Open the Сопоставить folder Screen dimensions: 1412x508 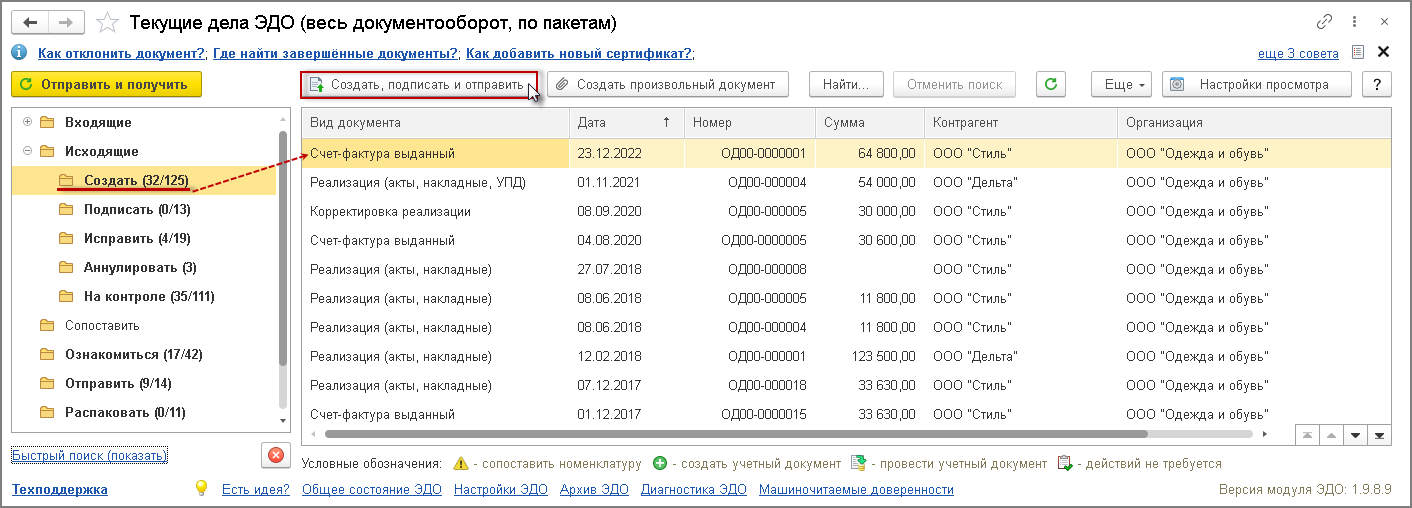point(102,325)
